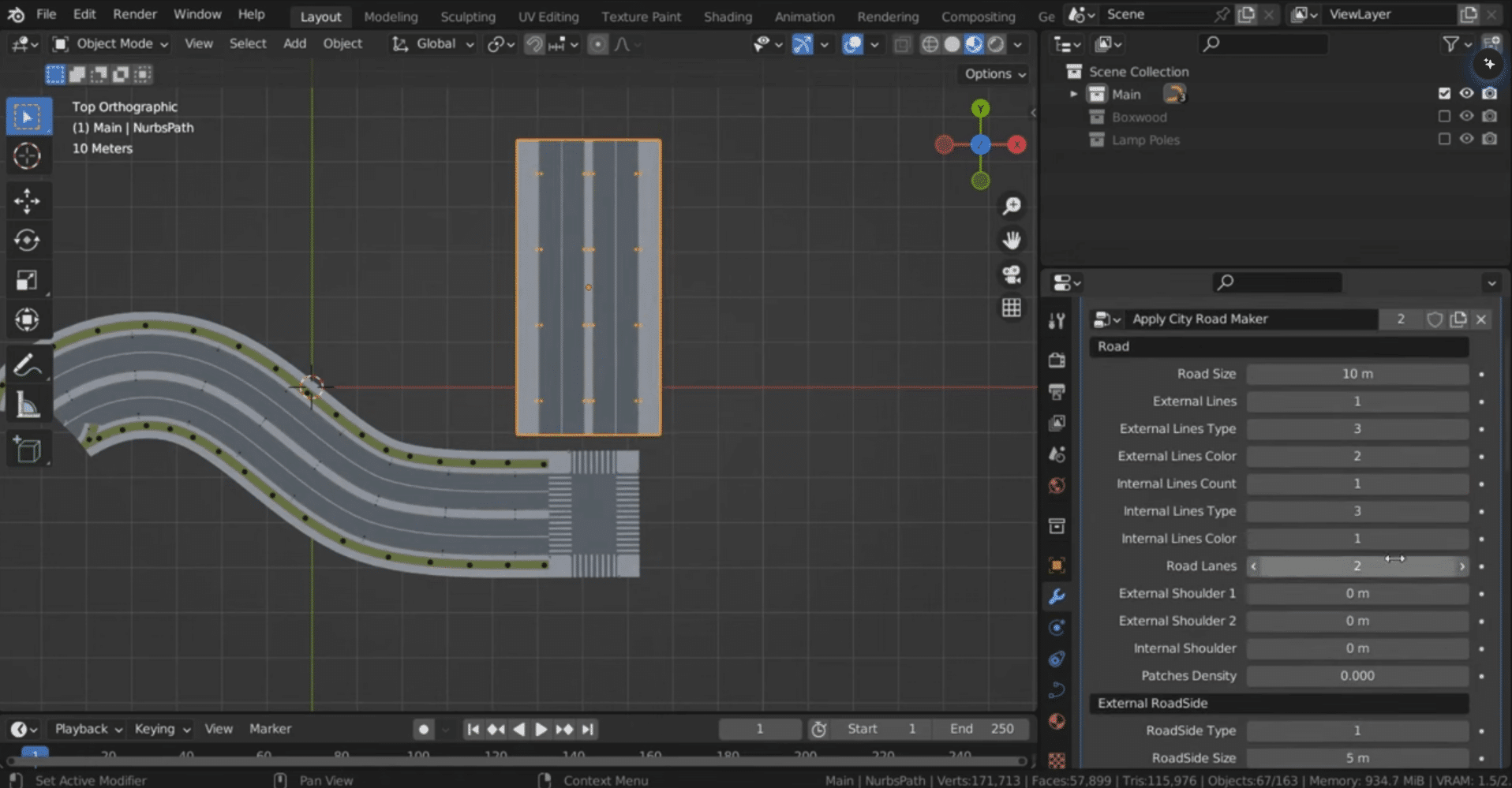Choose the Measure tool
The width and height of the screenshot is (1512, 788).
coord(27,405)
